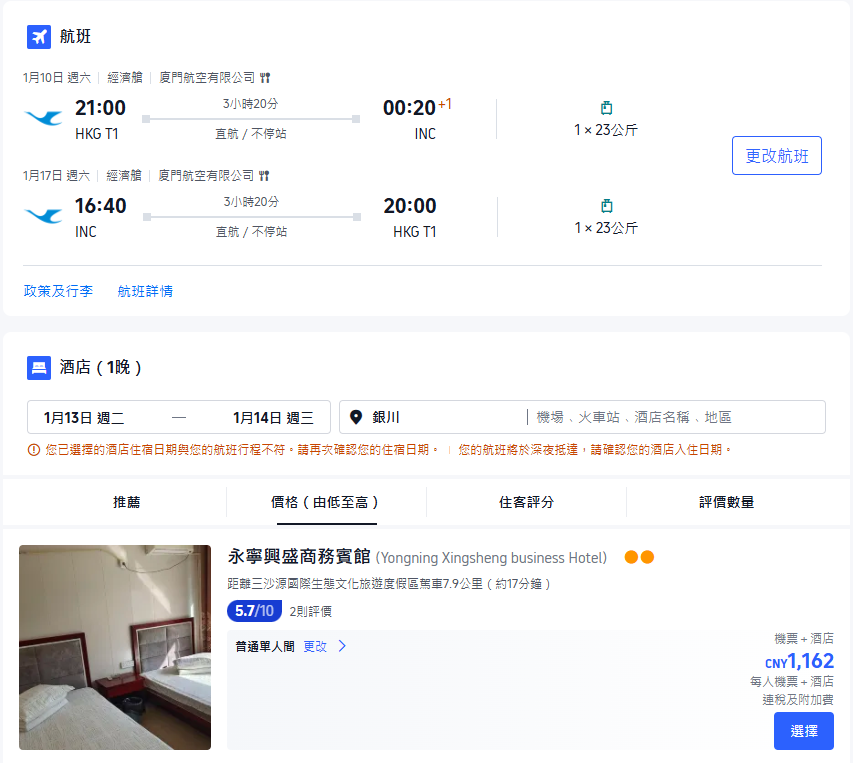Click the blue 選擇 button for the hotel
The image size is (853, 763).
(x=803, y=731)
